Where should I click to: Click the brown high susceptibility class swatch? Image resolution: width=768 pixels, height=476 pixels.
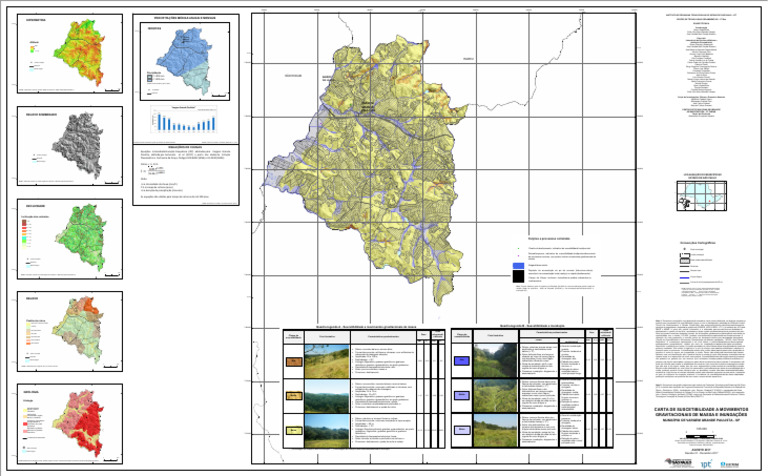click(x=294, y=362)
